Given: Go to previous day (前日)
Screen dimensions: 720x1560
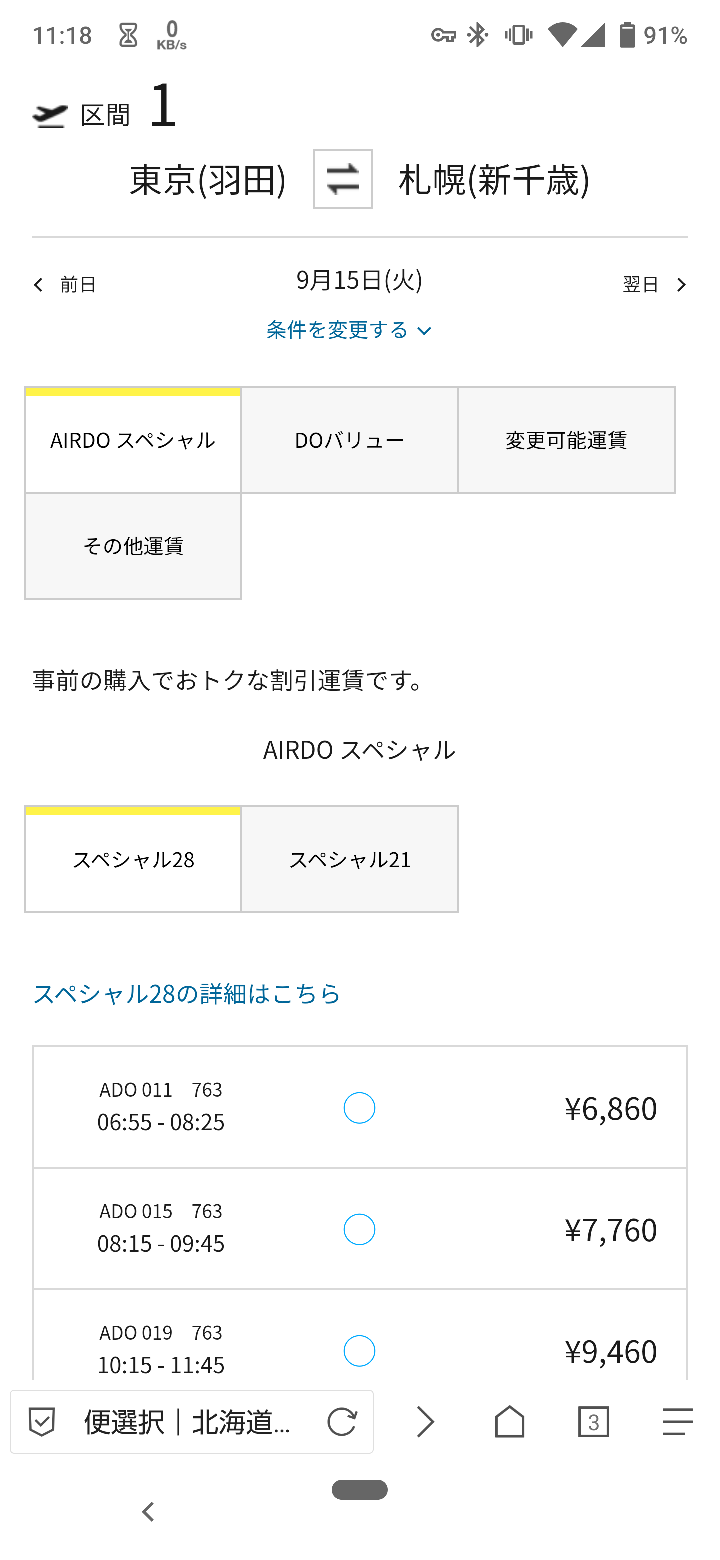Looking at the screenshot, I should click(x=65, y=285).
